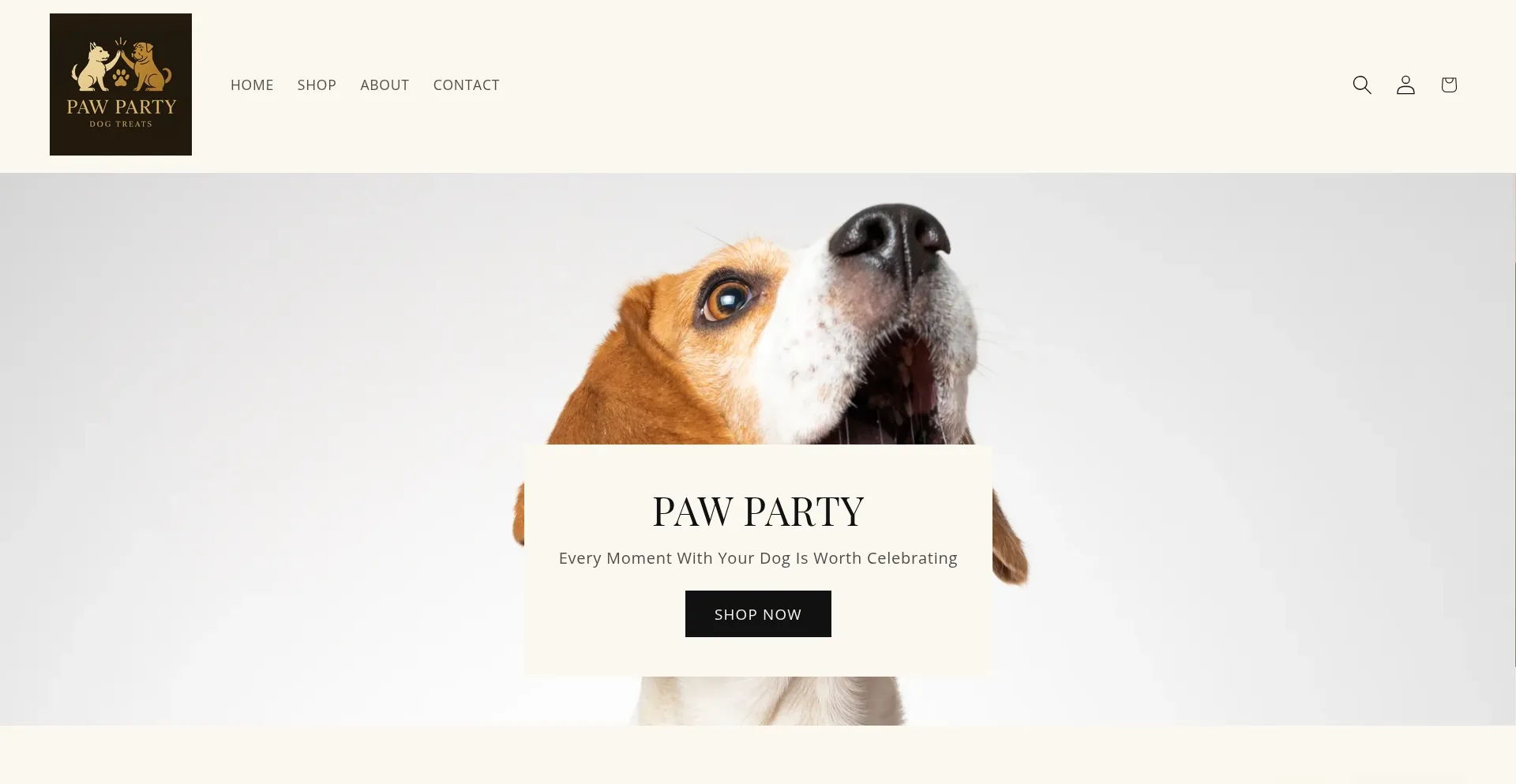The width and height of the screenshot is (1516, 784).
Task: Click the Paw Party logo image
Action: [x=121, y=84]
